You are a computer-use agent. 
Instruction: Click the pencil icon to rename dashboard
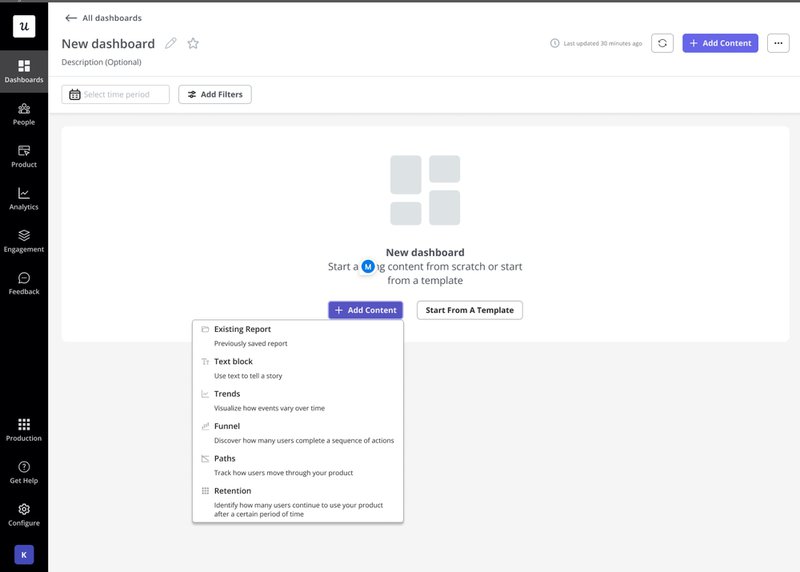pyautogui.click(x=171, y=43)
